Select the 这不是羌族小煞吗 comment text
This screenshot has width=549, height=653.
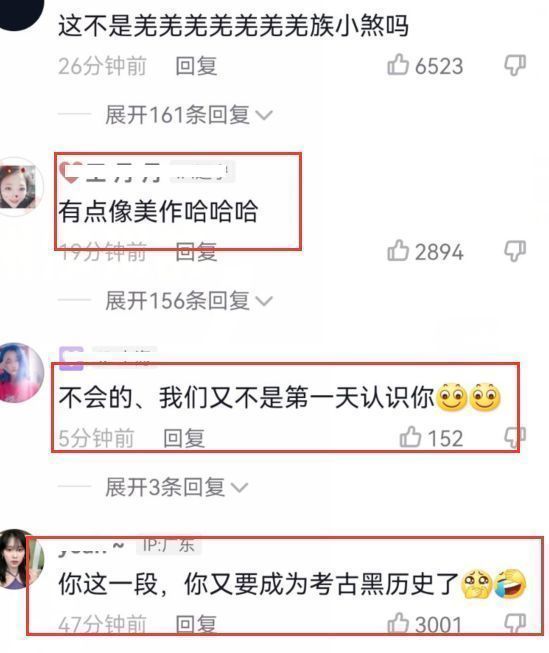233,26
